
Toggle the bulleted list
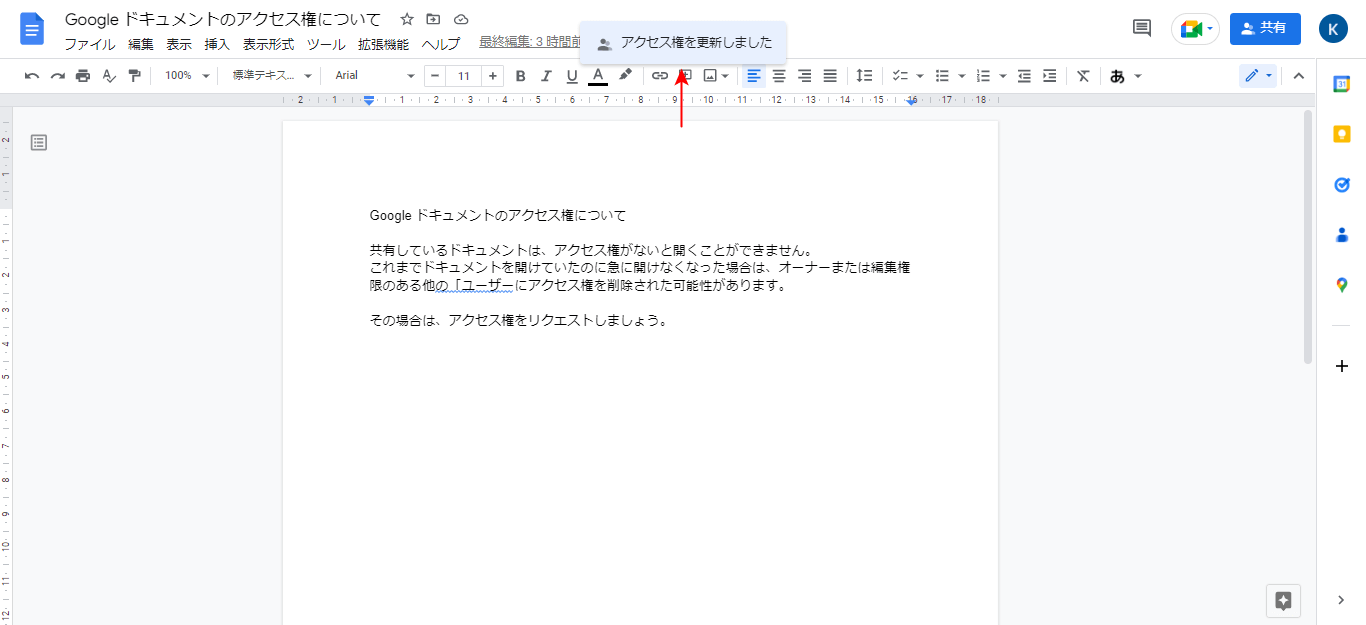click(941, 75)
